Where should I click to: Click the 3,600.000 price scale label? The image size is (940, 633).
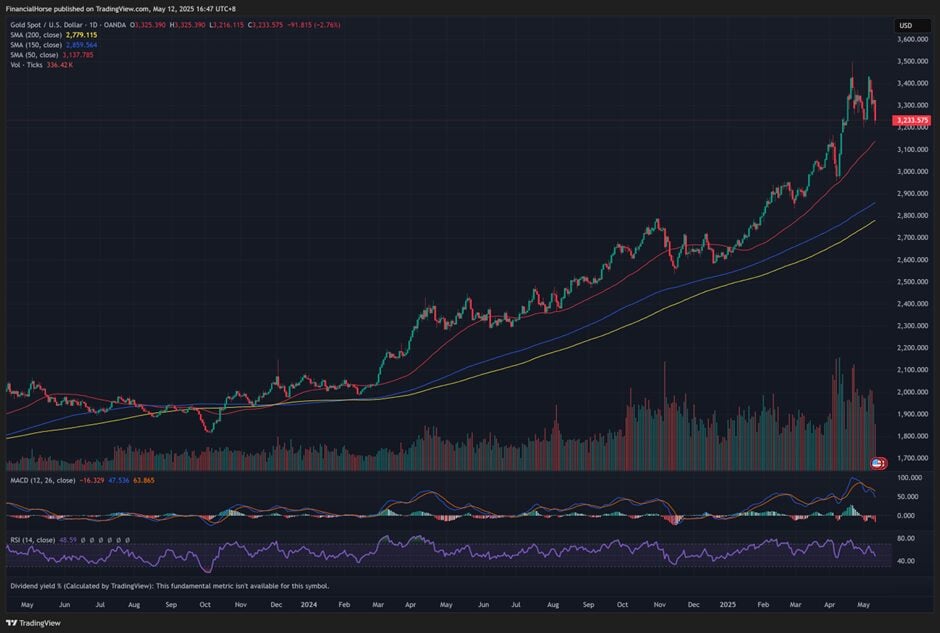911,40
